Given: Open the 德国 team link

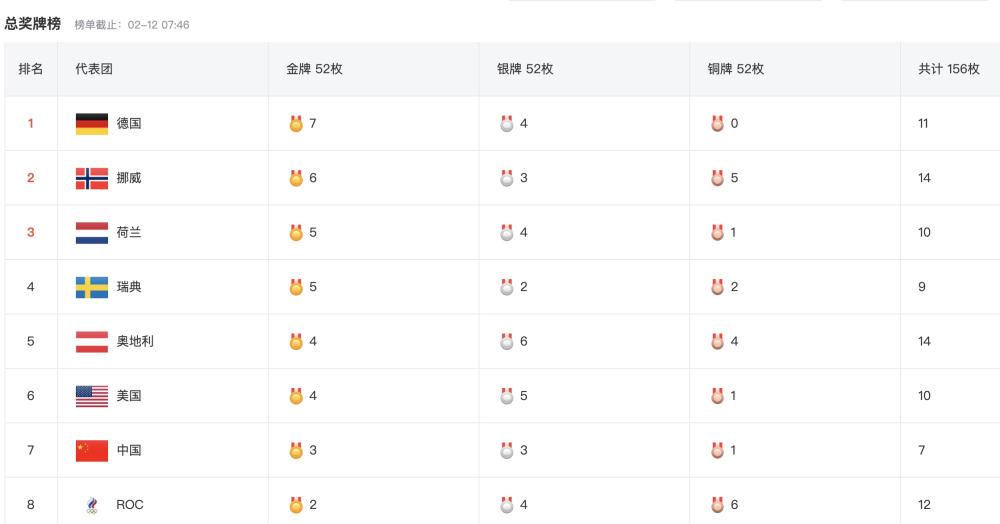Looking at the screenshot, I should (129, 124).
